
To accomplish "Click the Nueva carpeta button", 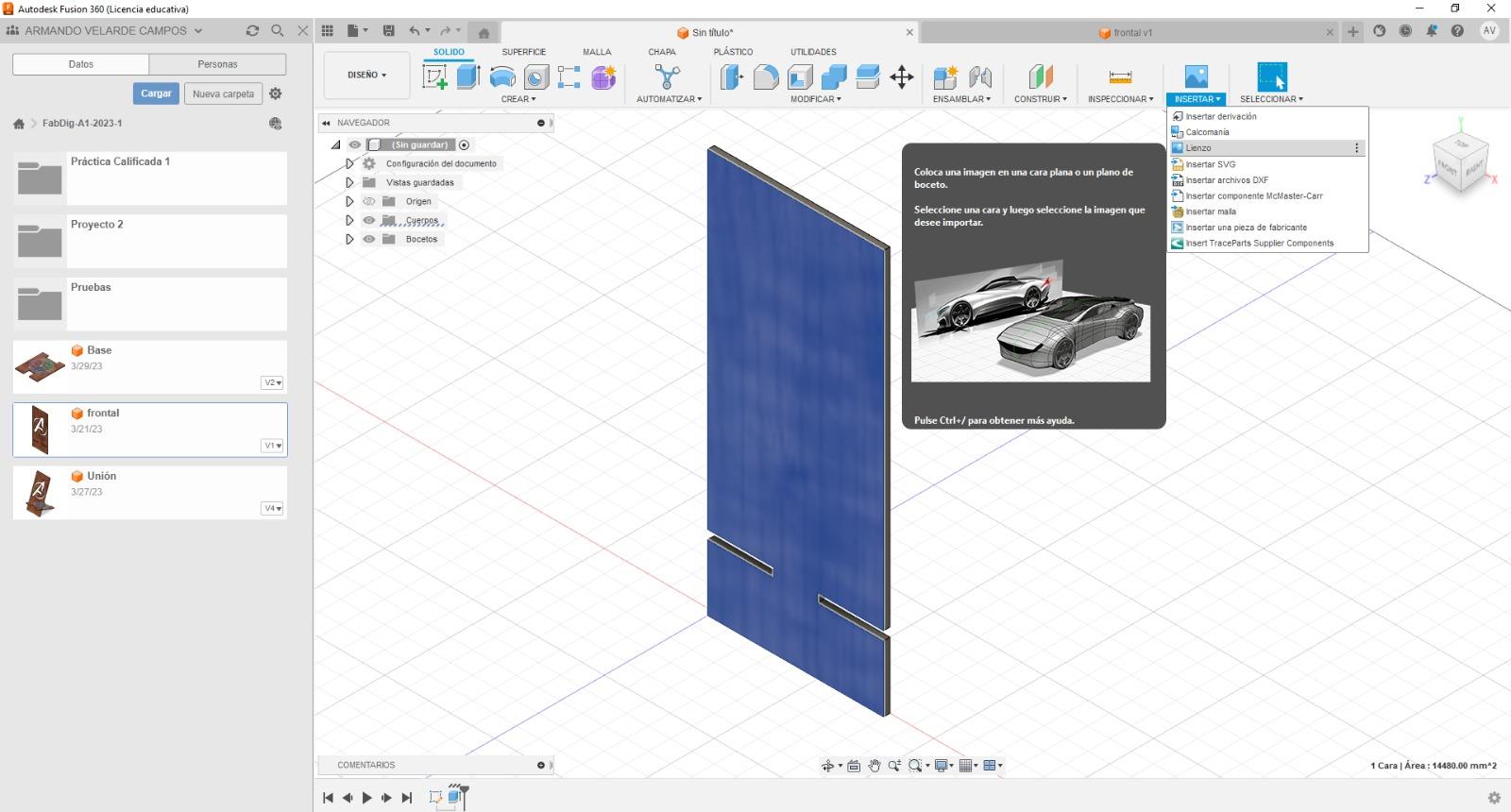I will [223, 94].
